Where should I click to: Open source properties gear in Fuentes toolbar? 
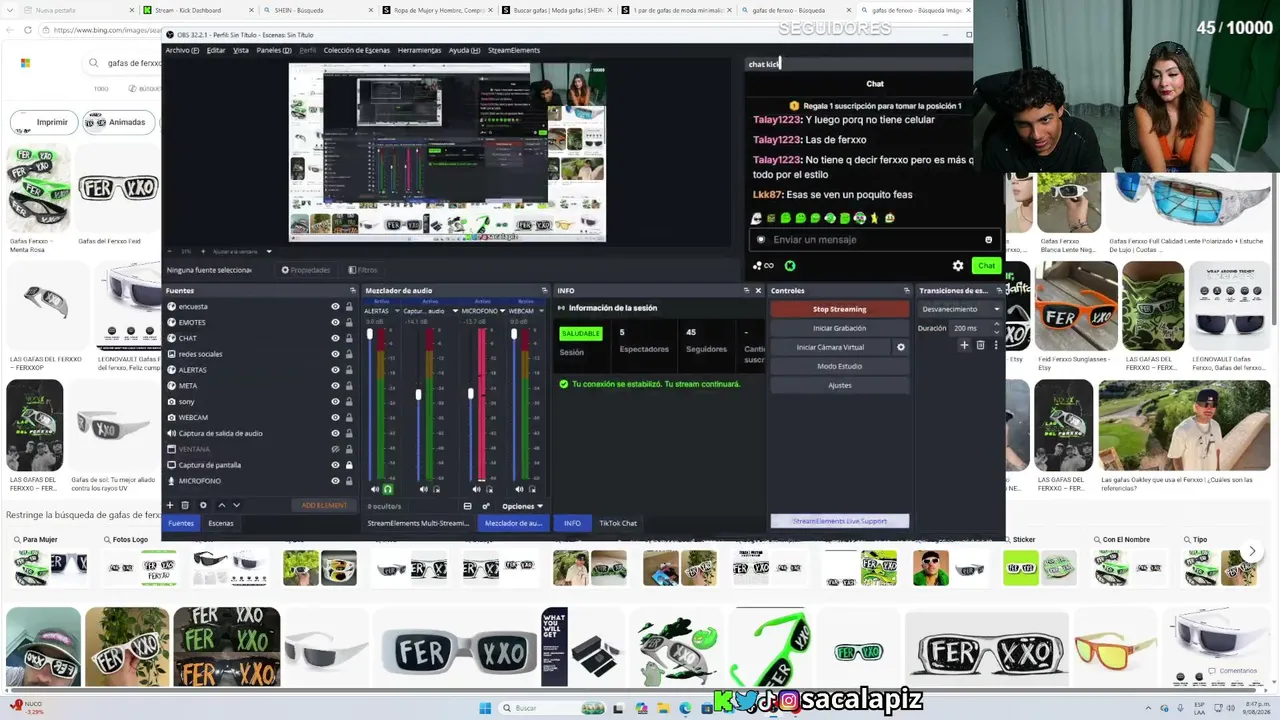point(203,505)
